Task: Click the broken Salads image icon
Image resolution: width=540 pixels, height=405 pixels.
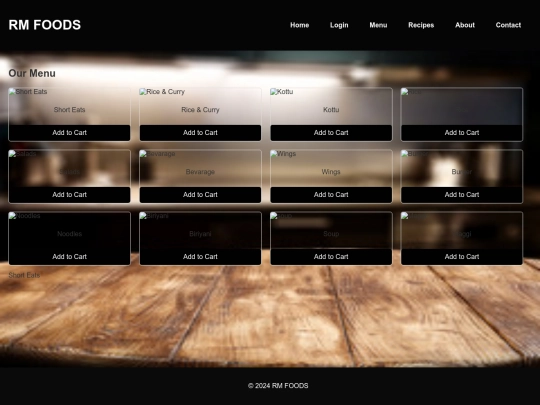Action: [12, 154]
